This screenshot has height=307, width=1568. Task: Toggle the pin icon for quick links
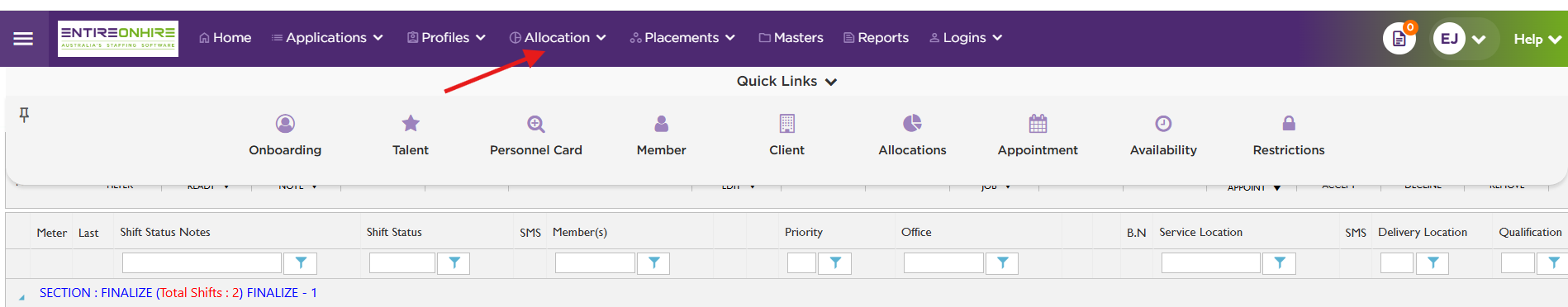24,115
